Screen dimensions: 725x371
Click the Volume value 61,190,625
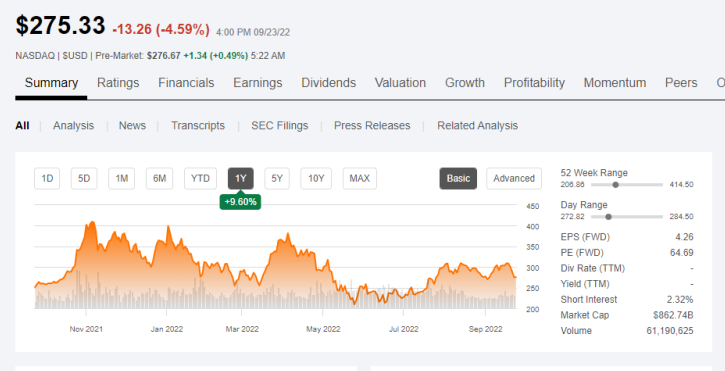(x=670, y=331)
